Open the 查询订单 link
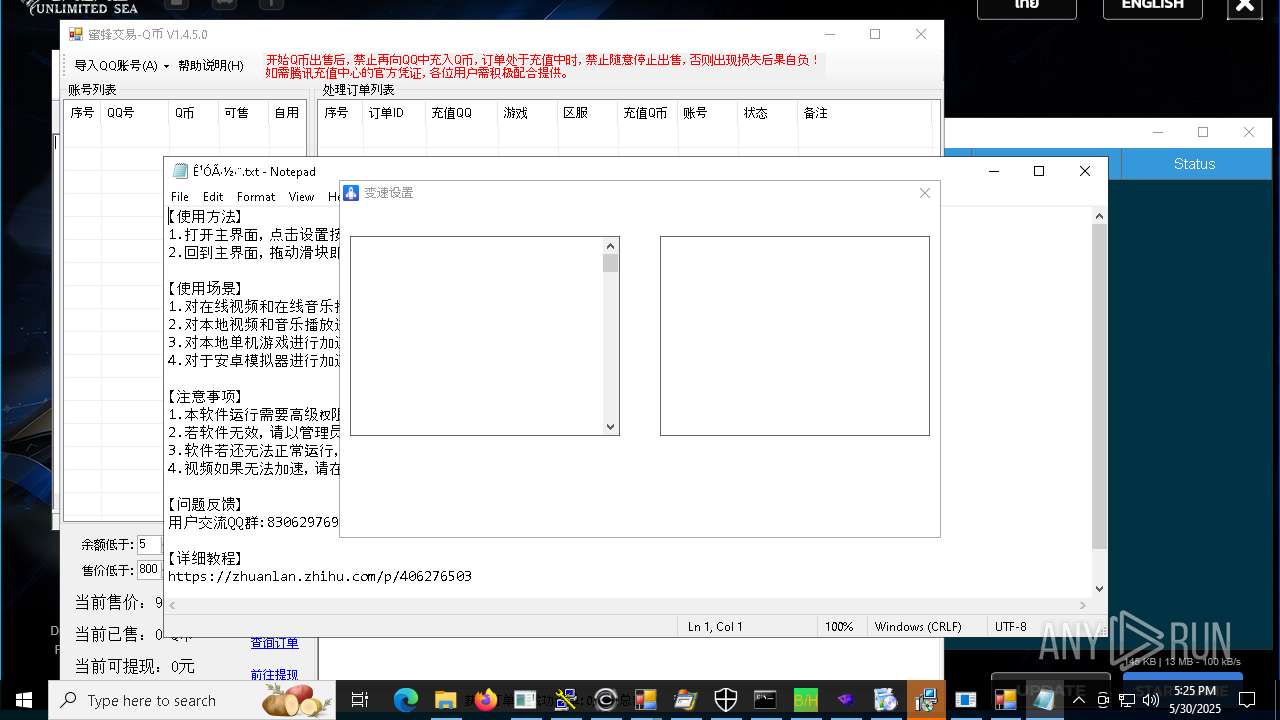This screenshot has width=1280, height=720. (x=274, y=643)
